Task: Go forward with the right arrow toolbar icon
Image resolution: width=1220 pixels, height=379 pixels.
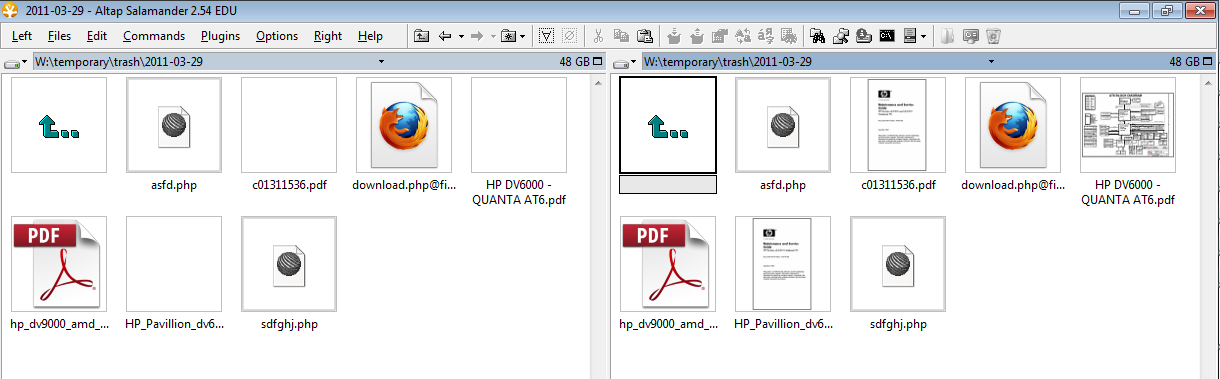Action: pyautogui.click(x=477, y=36)
